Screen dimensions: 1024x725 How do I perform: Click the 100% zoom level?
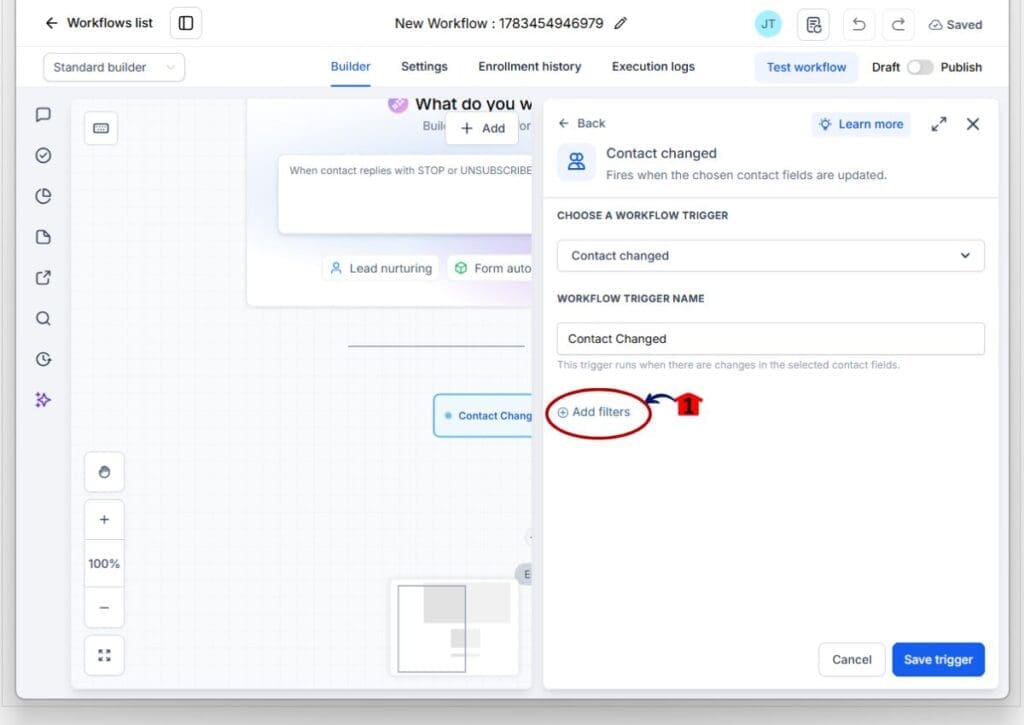click(104, 564)
